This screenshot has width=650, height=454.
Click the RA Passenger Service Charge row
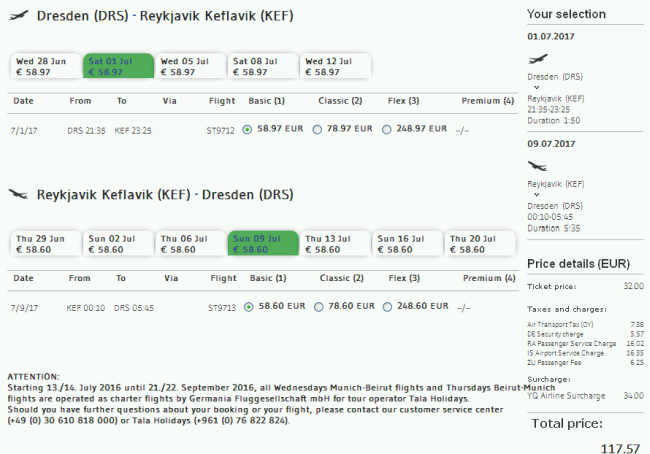[585, 344]
